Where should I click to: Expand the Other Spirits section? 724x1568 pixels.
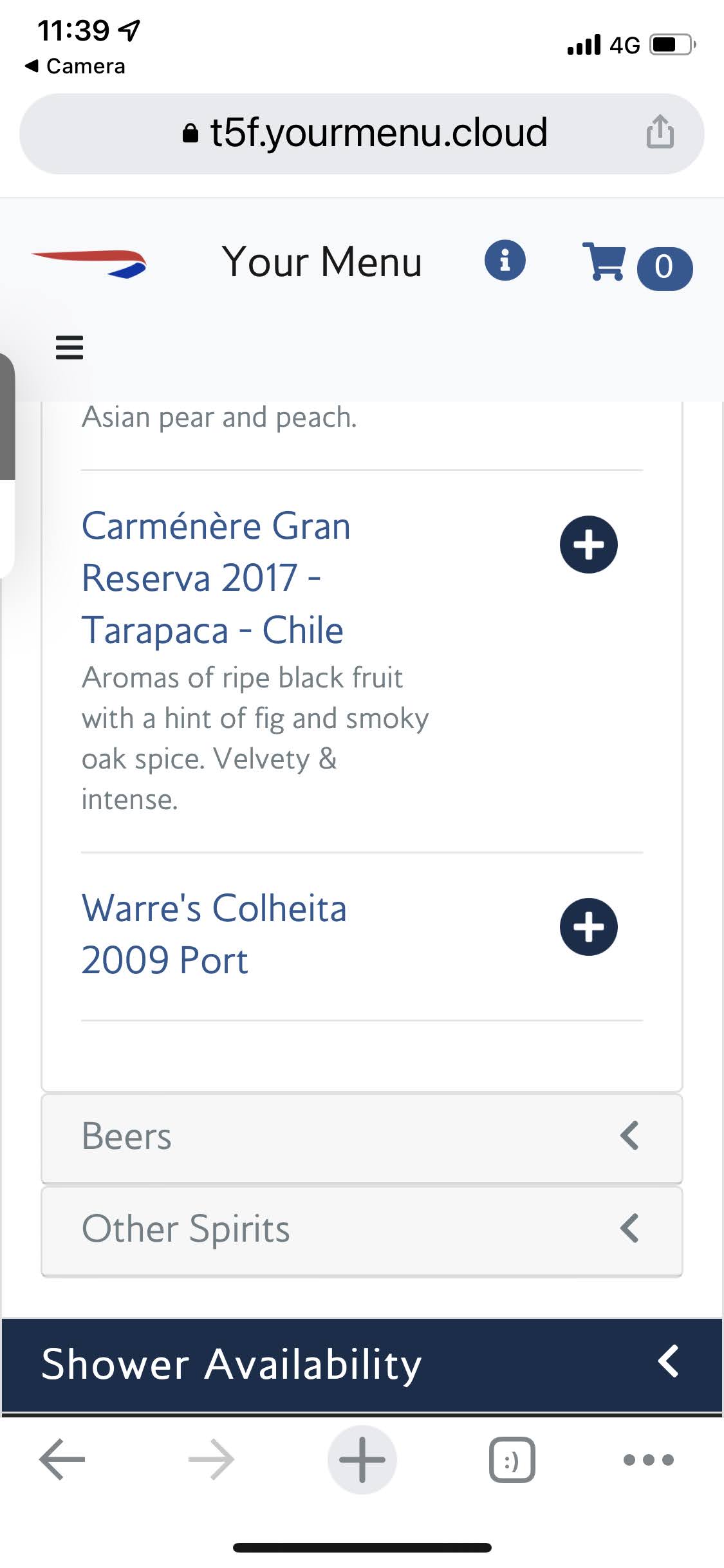tap(362, 1229)
